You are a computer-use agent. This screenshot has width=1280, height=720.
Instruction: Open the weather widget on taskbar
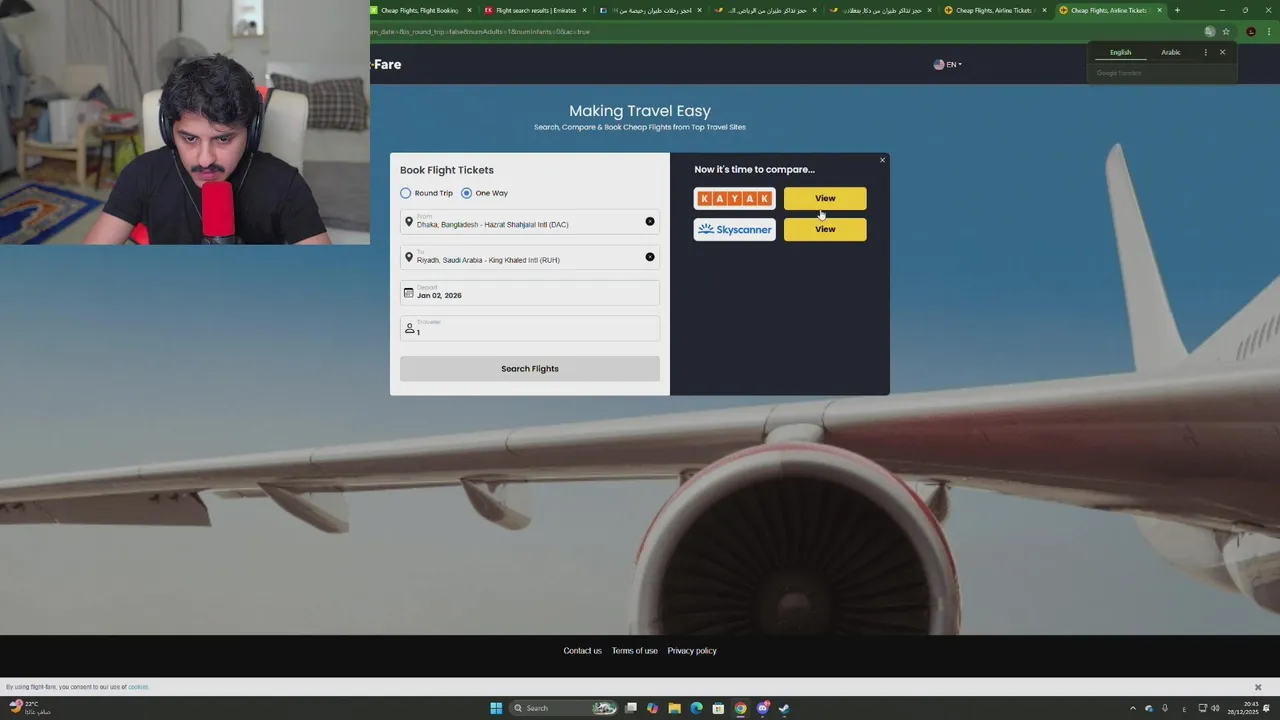[30, 707]
